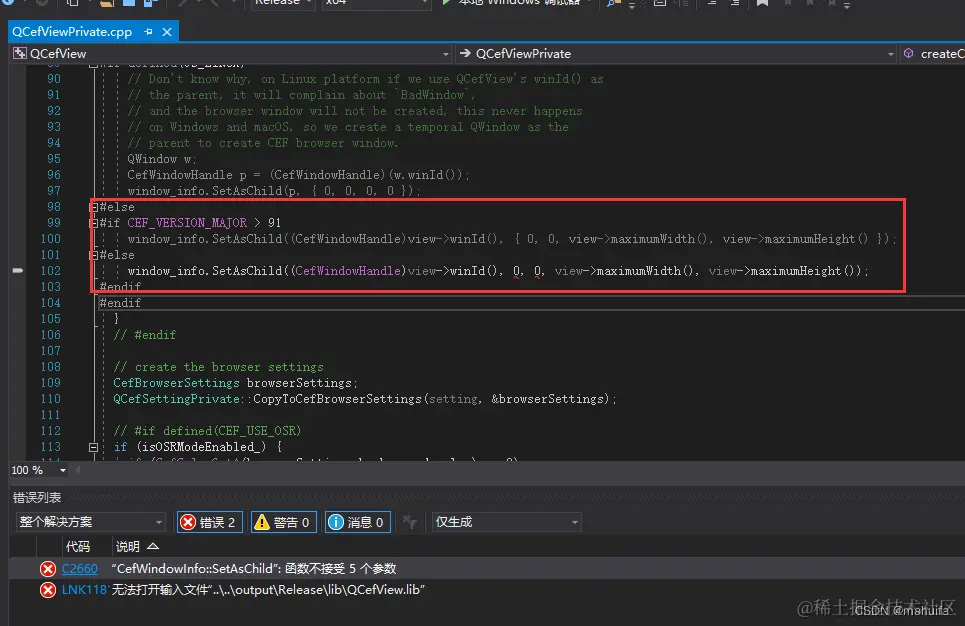Click the QWindow w declaration on line 95
This screenshot has width=965, height=626.
coord(161,159)
